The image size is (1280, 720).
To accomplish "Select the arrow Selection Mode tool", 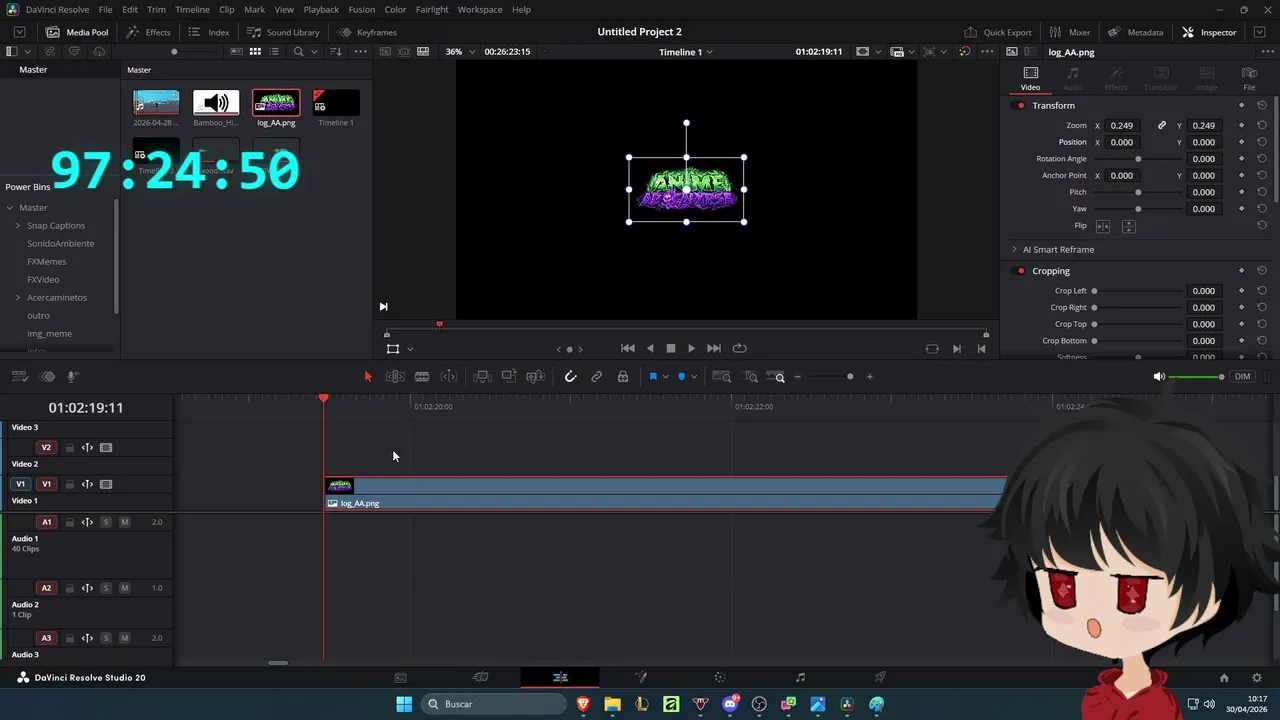I will click(x=368, y=377).
